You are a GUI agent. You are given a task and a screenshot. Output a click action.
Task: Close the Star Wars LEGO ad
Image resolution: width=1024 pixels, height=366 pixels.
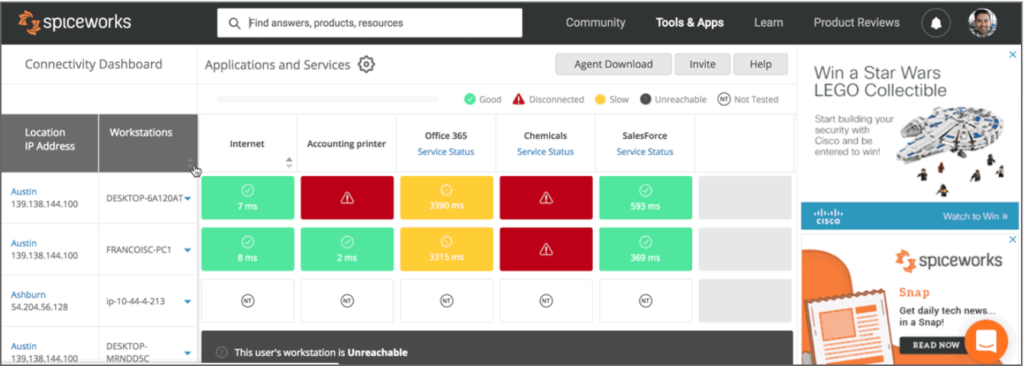click(x=1012, y=55)
